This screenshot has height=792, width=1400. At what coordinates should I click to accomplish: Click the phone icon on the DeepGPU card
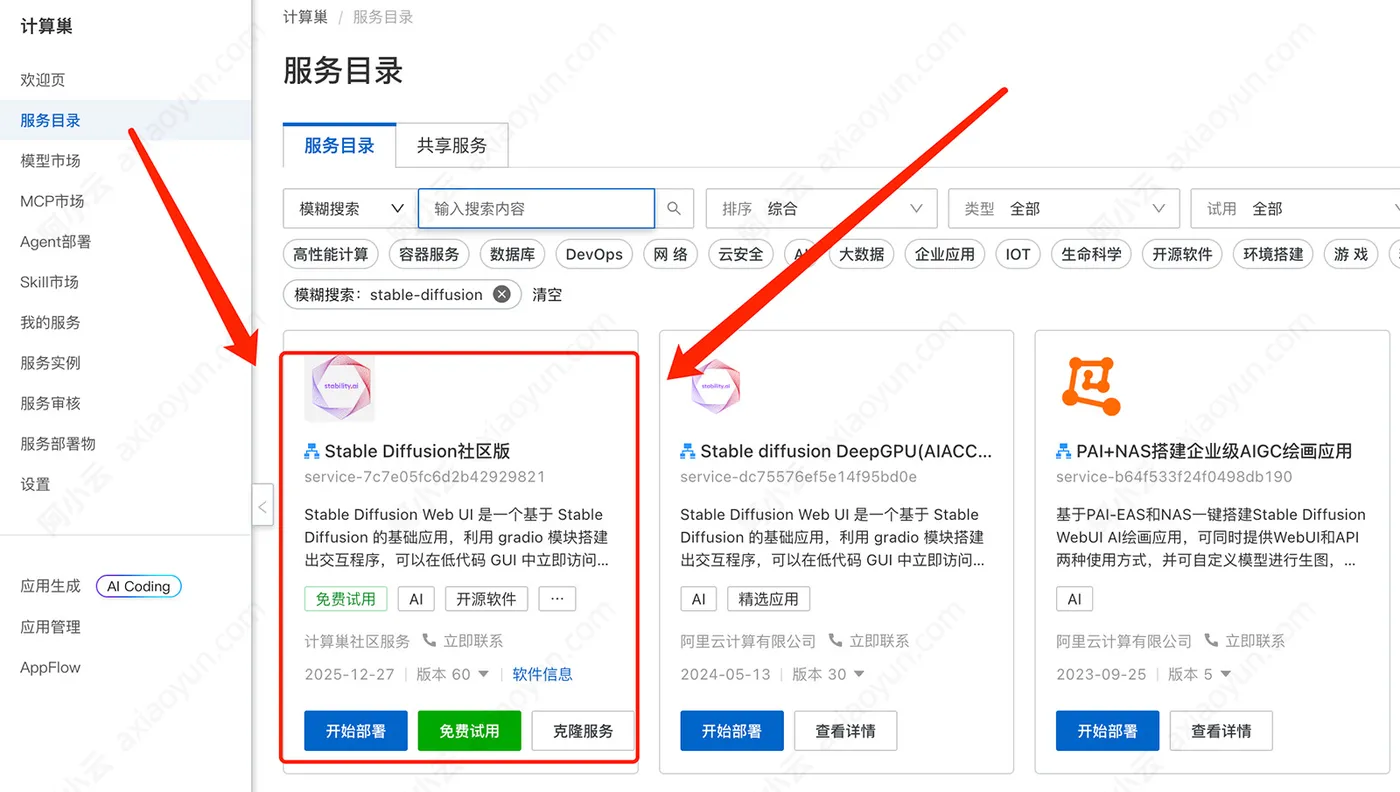click(x=836, y=641)
